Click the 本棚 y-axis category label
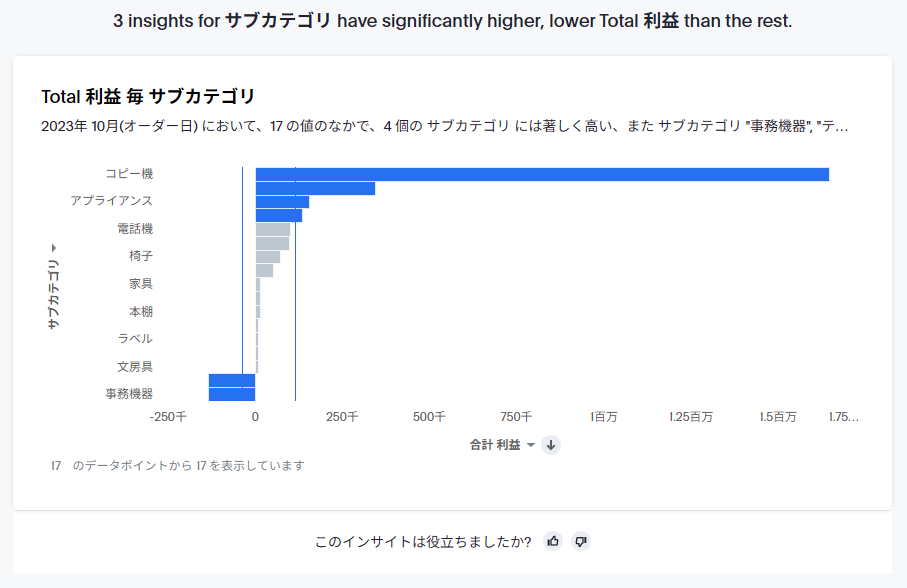The image size is (907, 588). coord(141,312)
